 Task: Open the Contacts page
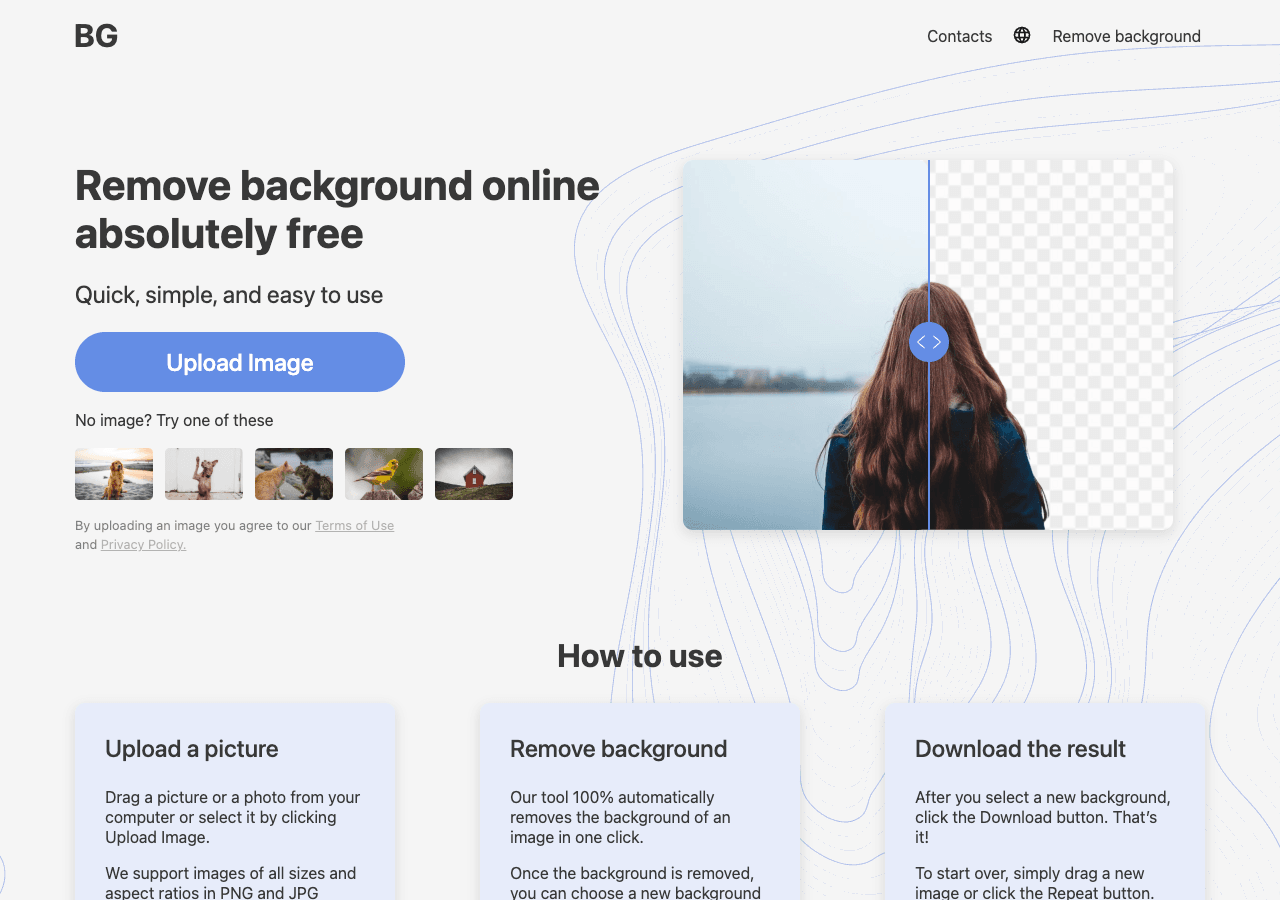tap(959, 36)
